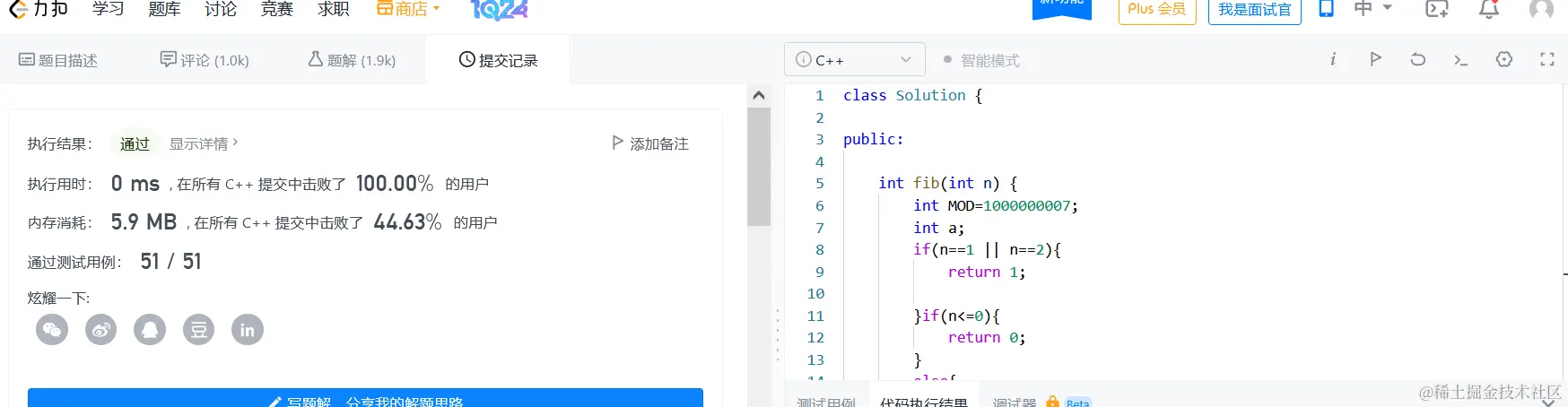This screenshot has height=407, width=1568.
Task: Click the 通过 result status
Action: click(x=135, y=143)
